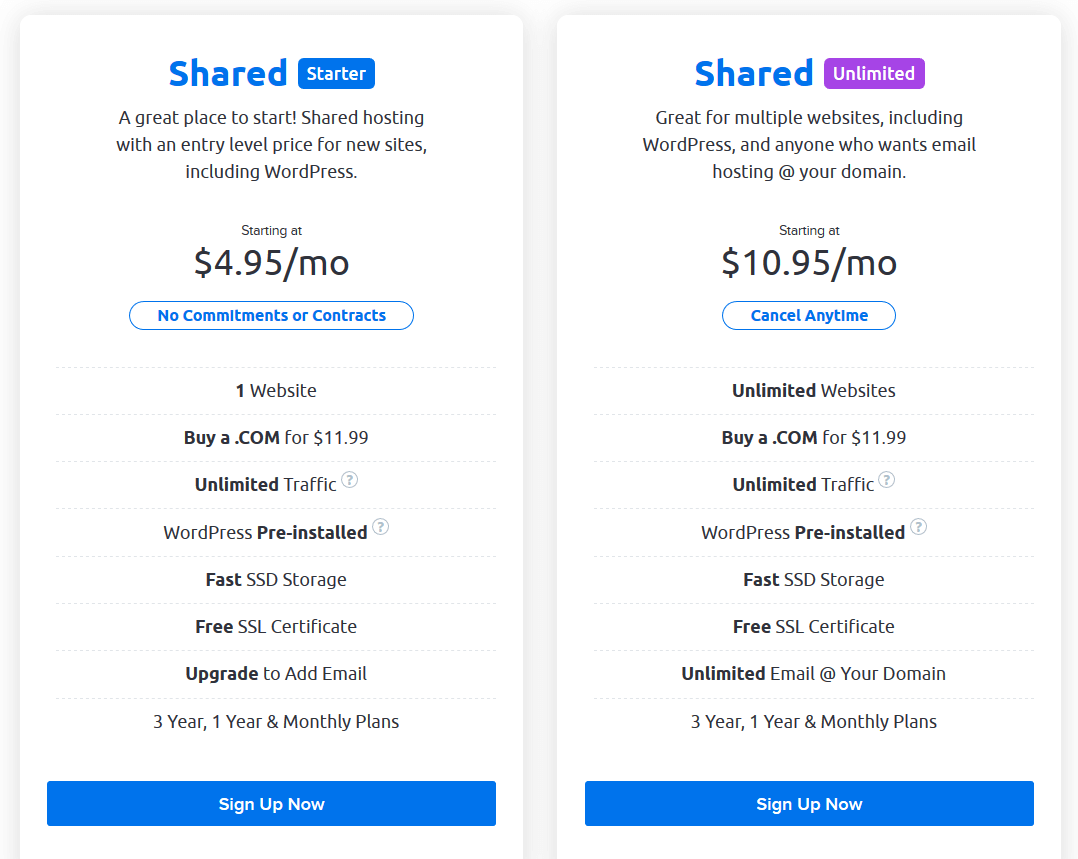Click Unlimited Email @ Your Domain feature
The height and width of the screenshot is (859, 1078).
click(813, 674)
